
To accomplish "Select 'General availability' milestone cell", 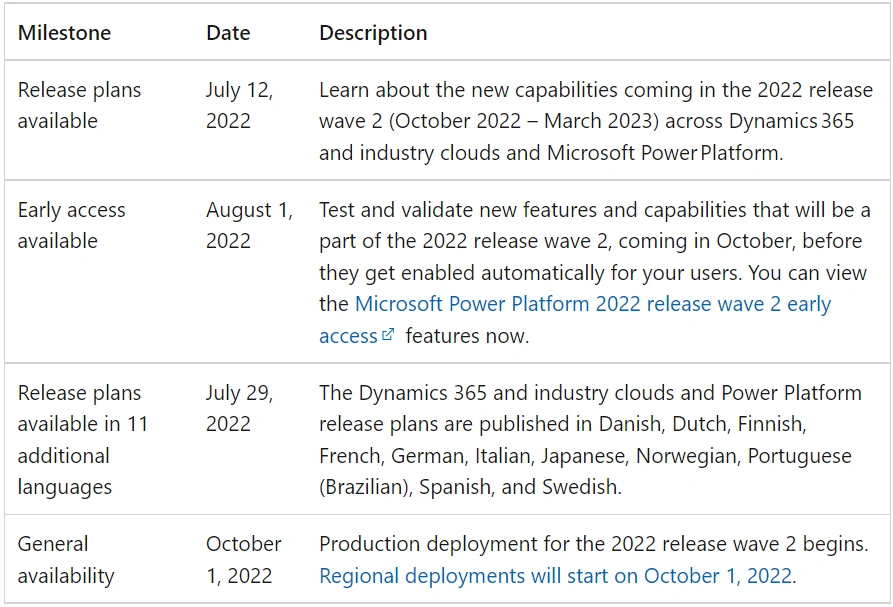I will coord(66,560).
